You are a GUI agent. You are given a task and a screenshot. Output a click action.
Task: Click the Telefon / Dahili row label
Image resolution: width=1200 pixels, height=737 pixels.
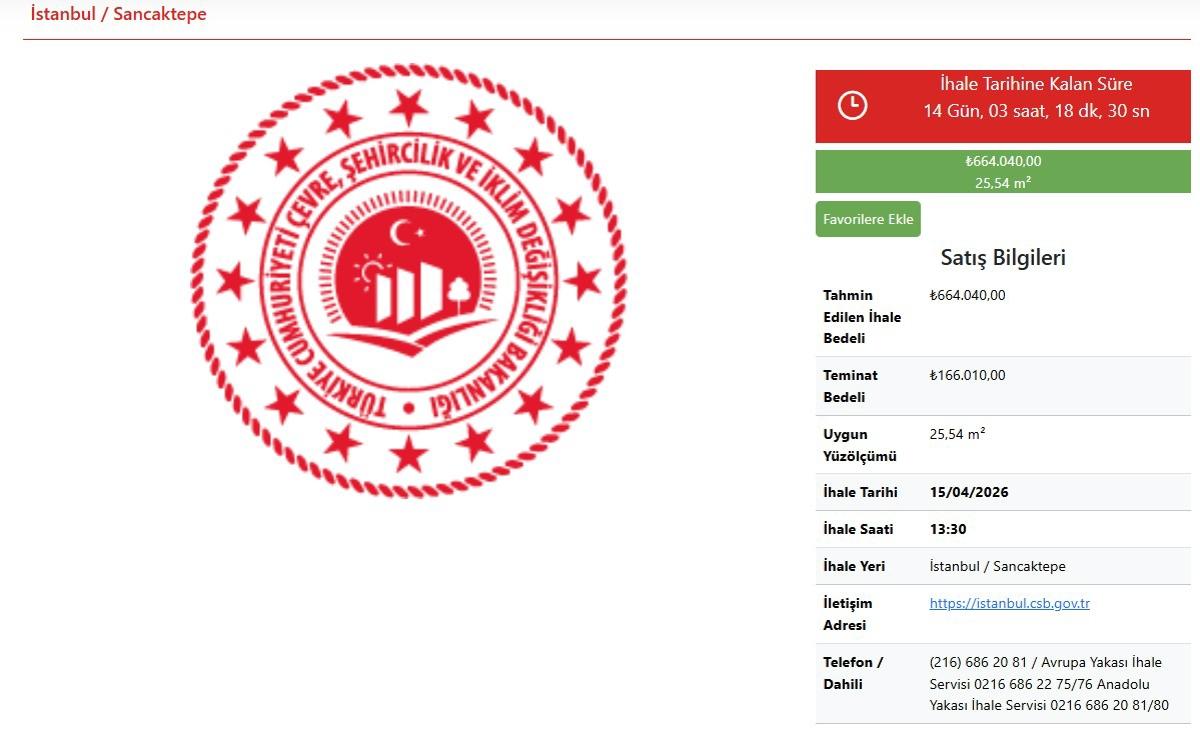click(853, 673)
